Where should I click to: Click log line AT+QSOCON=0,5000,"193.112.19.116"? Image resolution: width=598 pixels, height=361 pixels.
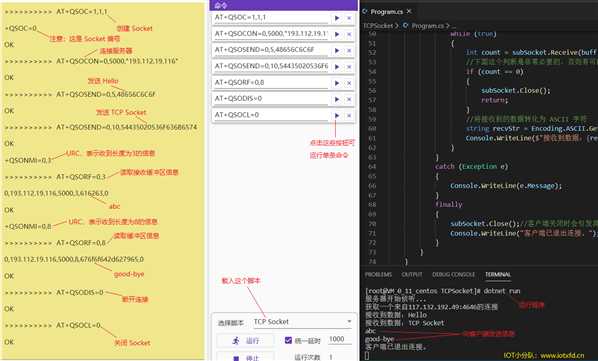click(x=117, y=61)
